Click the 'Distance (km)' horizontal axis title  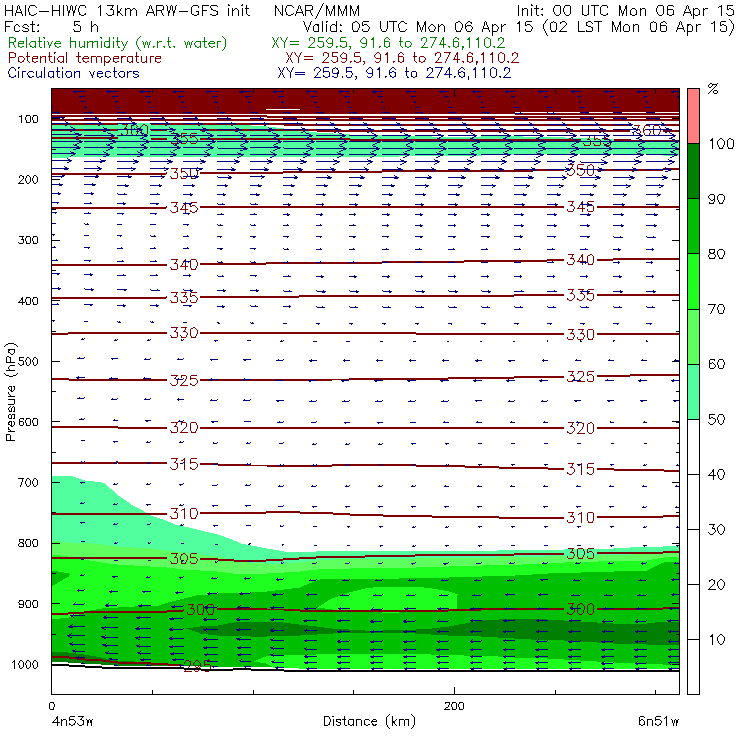point(369,721)
